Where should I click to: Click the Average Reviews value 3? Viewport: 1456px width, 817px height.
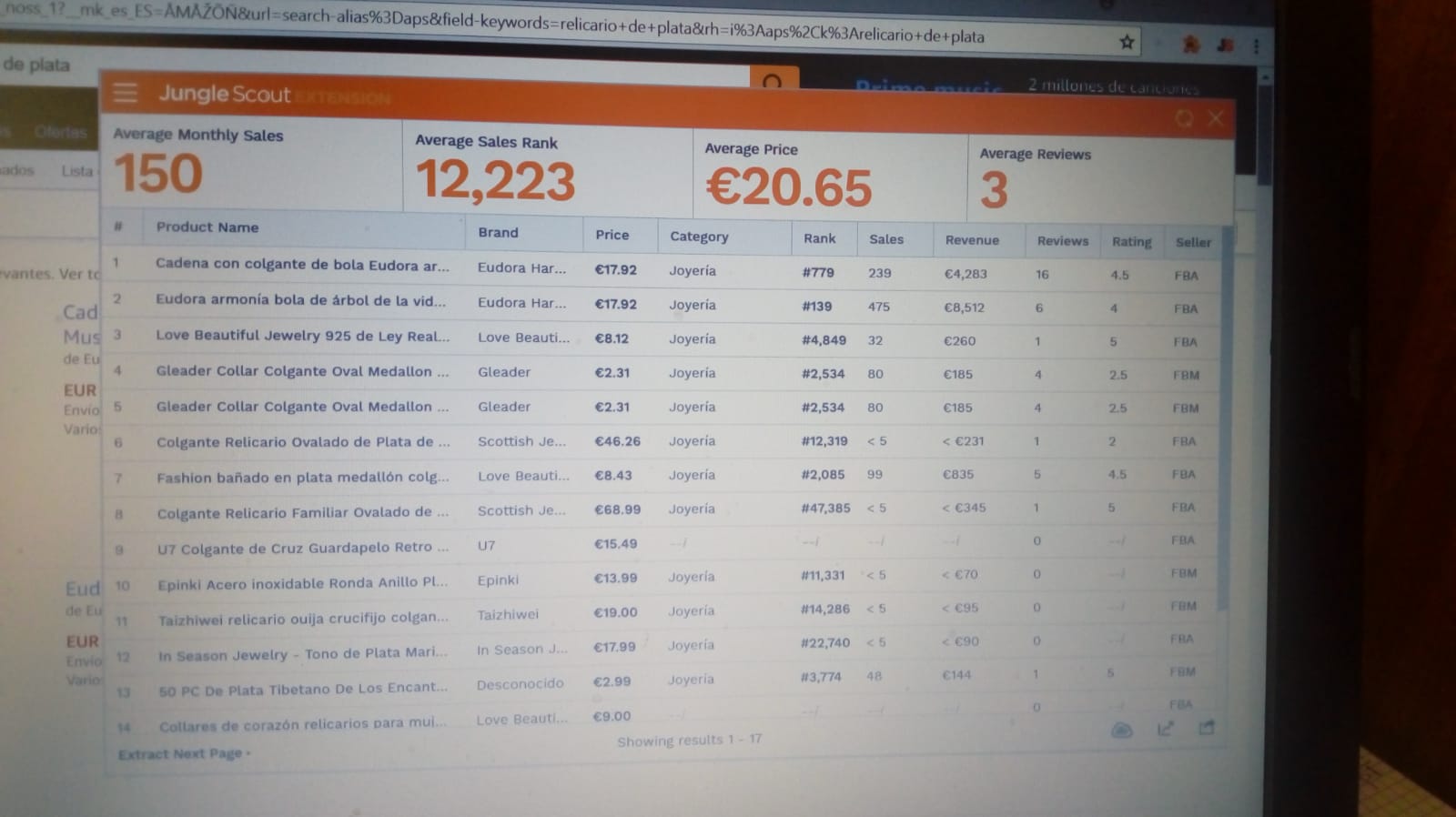click(994, 190)
